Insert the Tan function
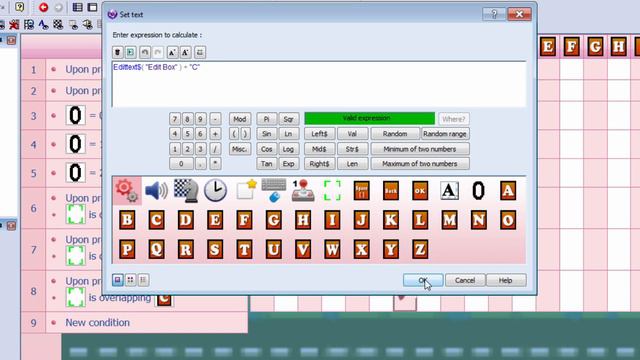Screen dimensions: 640x360 pyautogui.click(x=267, y=164)
